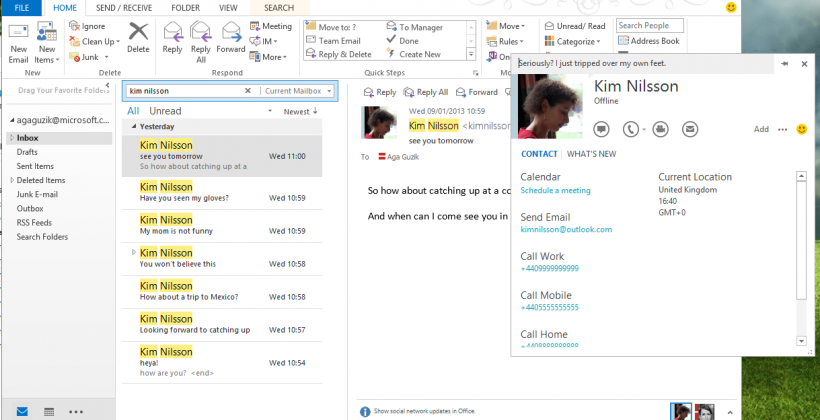The image size is (820, 420).
Task: Click the Schedule a meeting link
Action: 555,191
